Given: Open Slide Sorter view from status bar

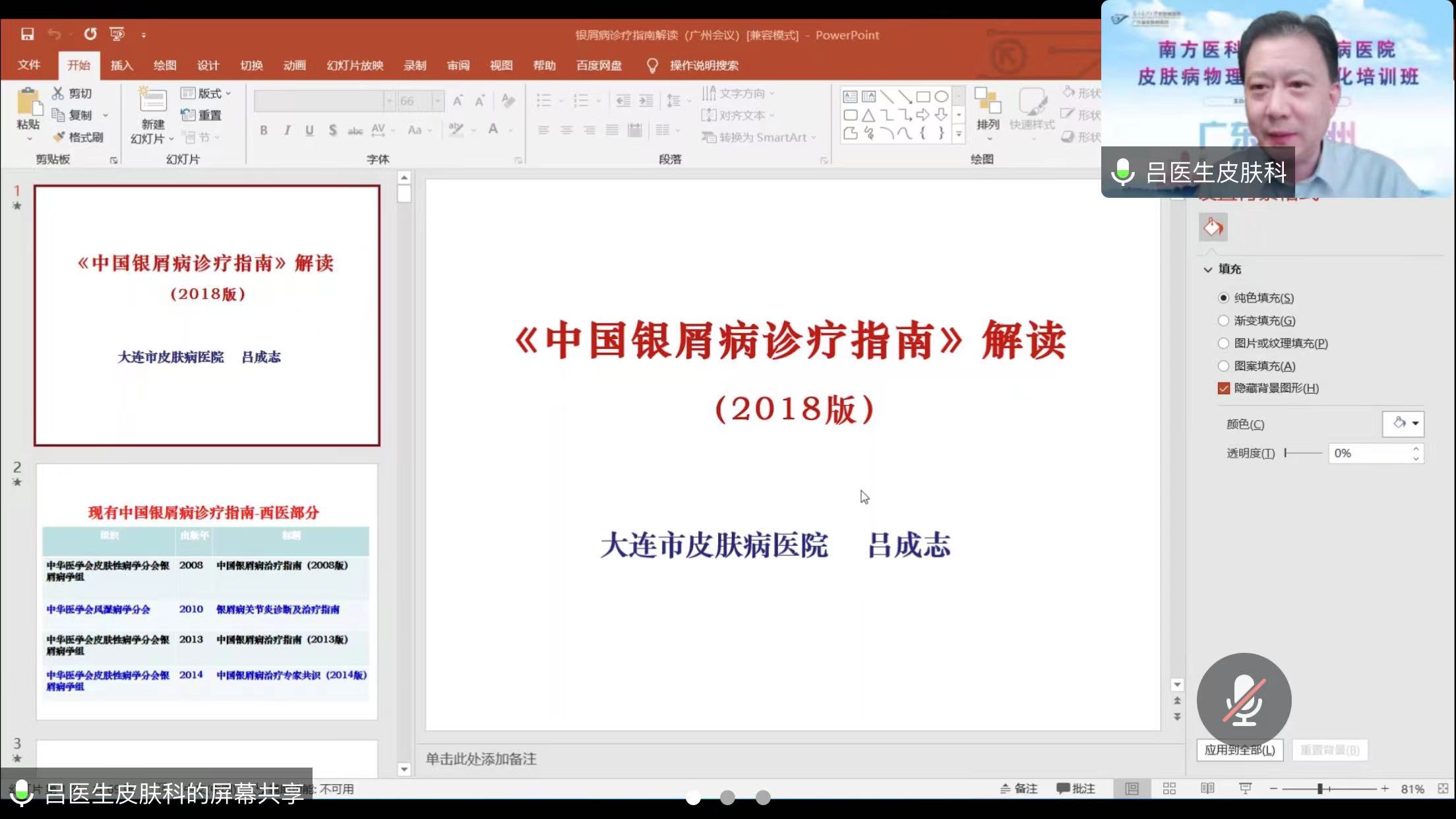Looking at the screenshot, I should pos(1169,789).
